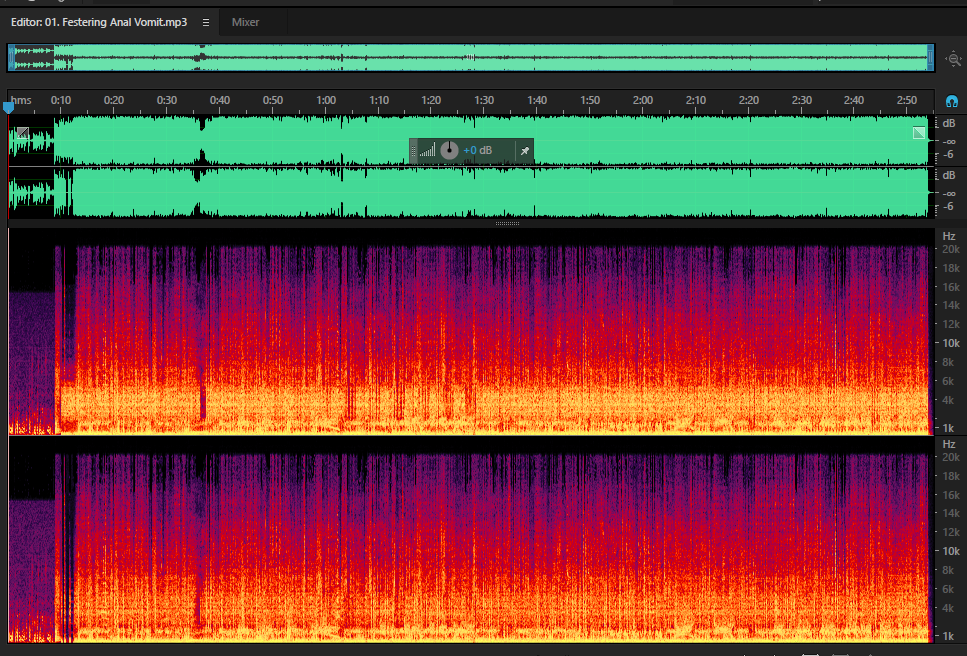
Task: Click the 0:10 mark on the time ruler
Action: point(60,100)
